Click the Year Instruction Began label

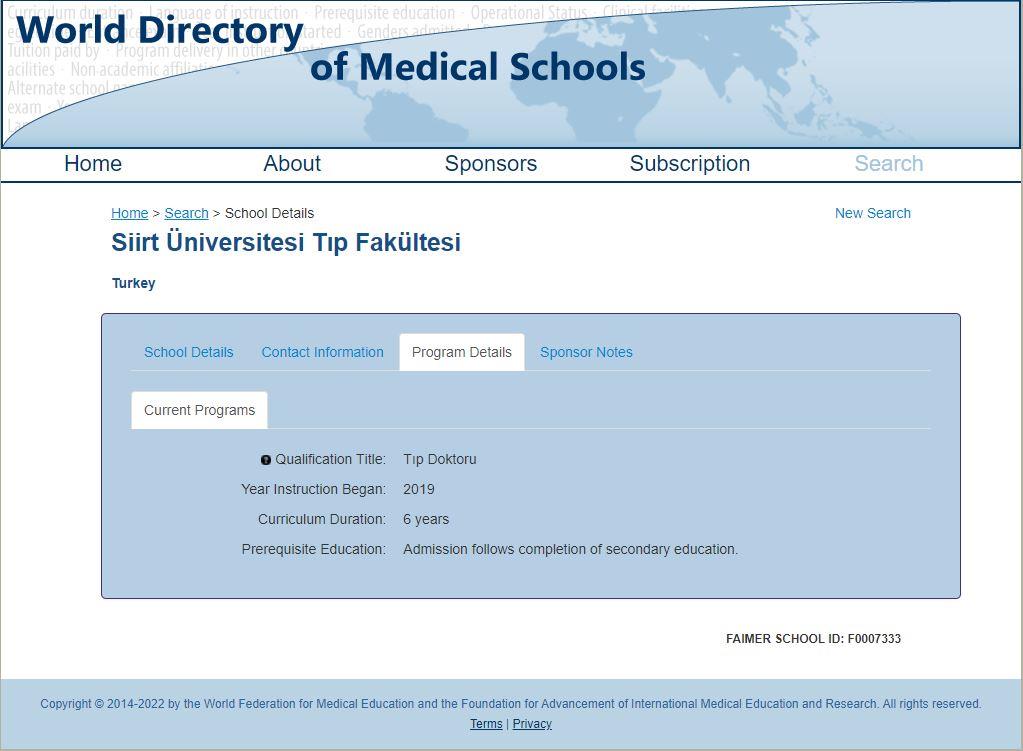click(313, 489)
